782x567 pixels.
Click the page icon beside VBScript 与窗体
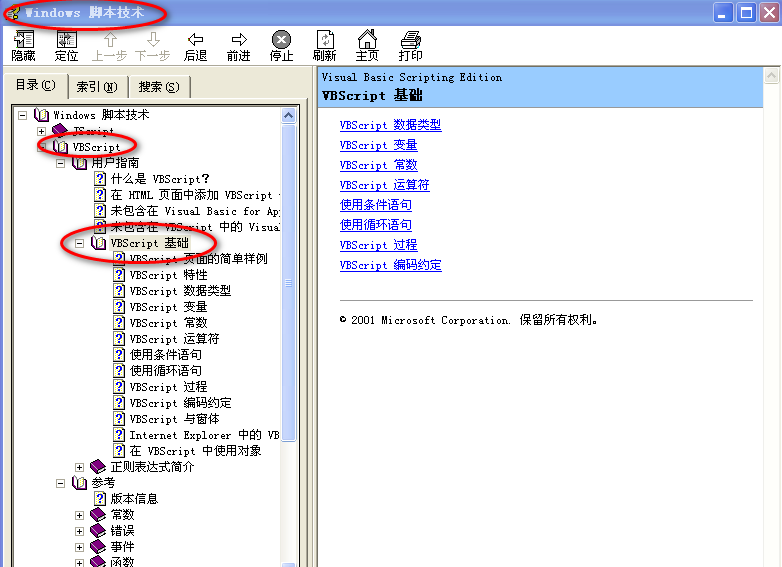pyautogui.click(x=119, y=419)
